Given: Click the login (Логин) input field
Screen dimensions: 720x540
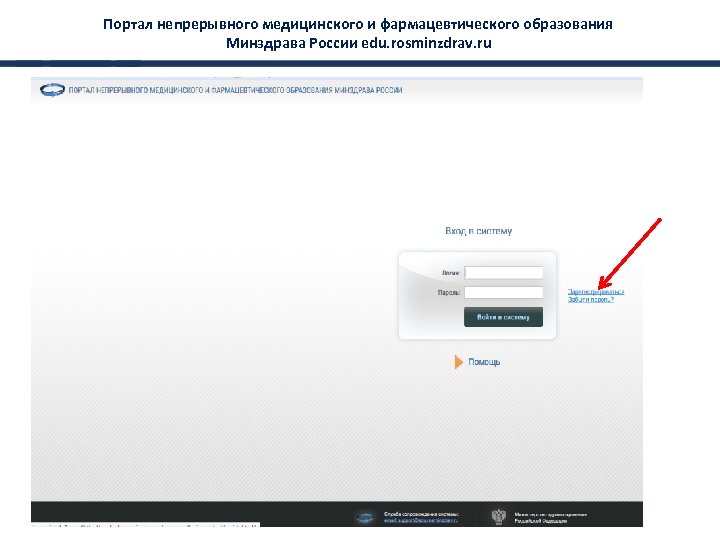Looking at the screenshot, I should click(x=504, y=273).
